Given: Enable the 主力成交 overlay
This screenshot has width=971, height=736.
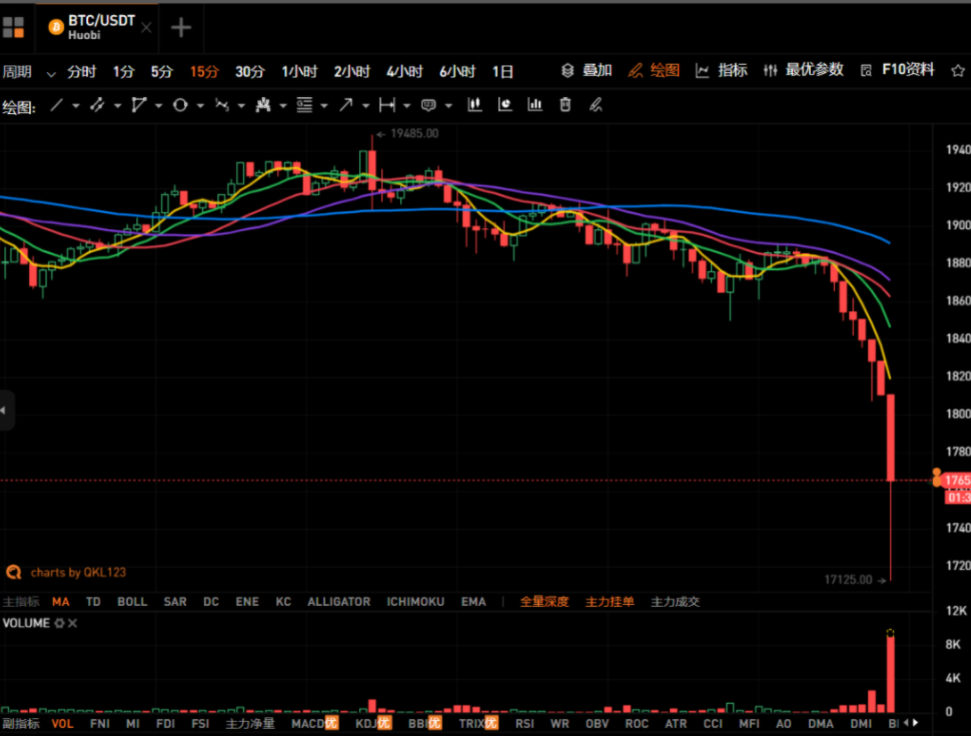Looking at the screenshot, I should [675, 602].
